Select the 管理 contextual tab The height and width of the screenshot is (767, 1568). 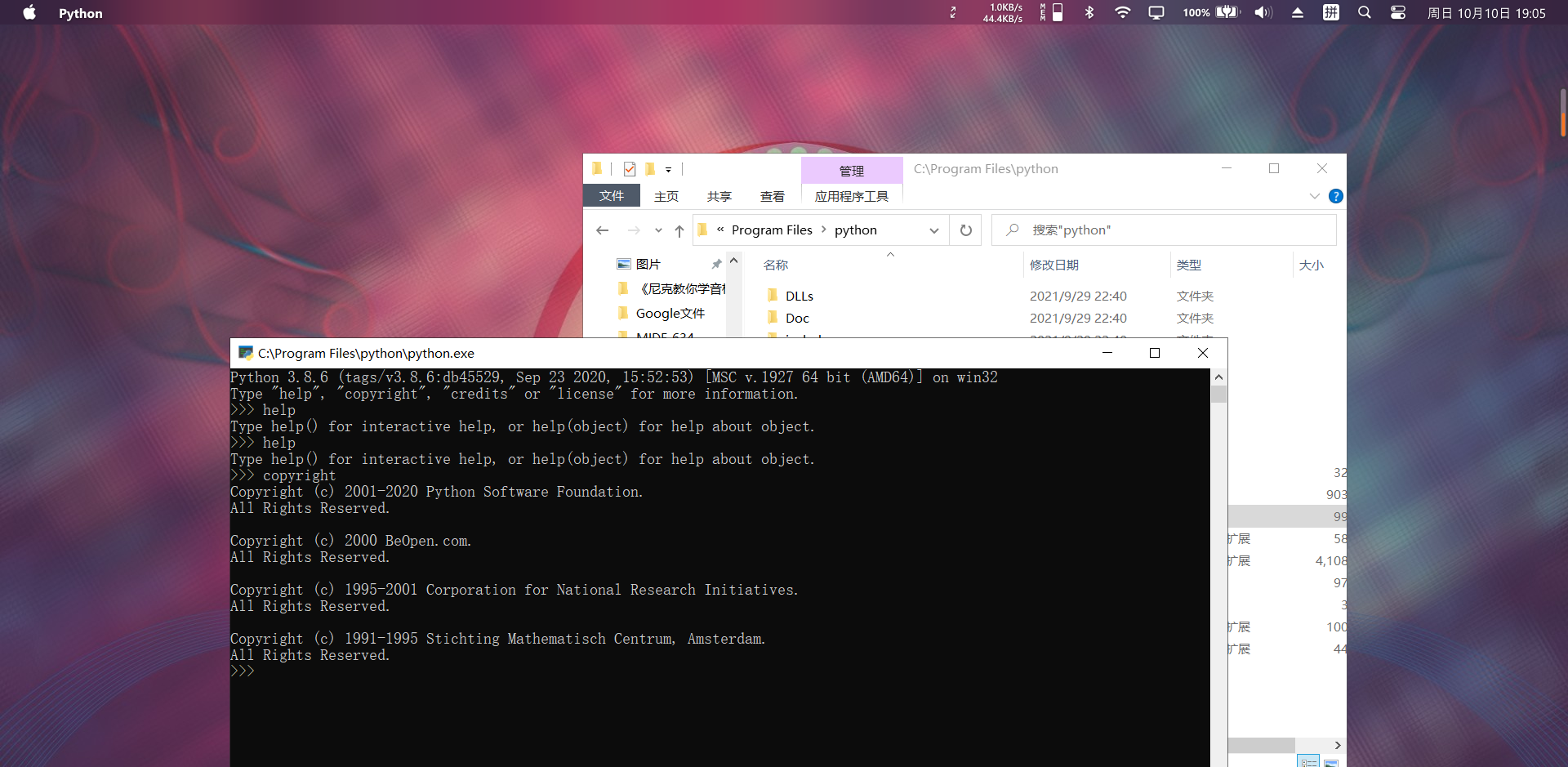click(852, 171)
